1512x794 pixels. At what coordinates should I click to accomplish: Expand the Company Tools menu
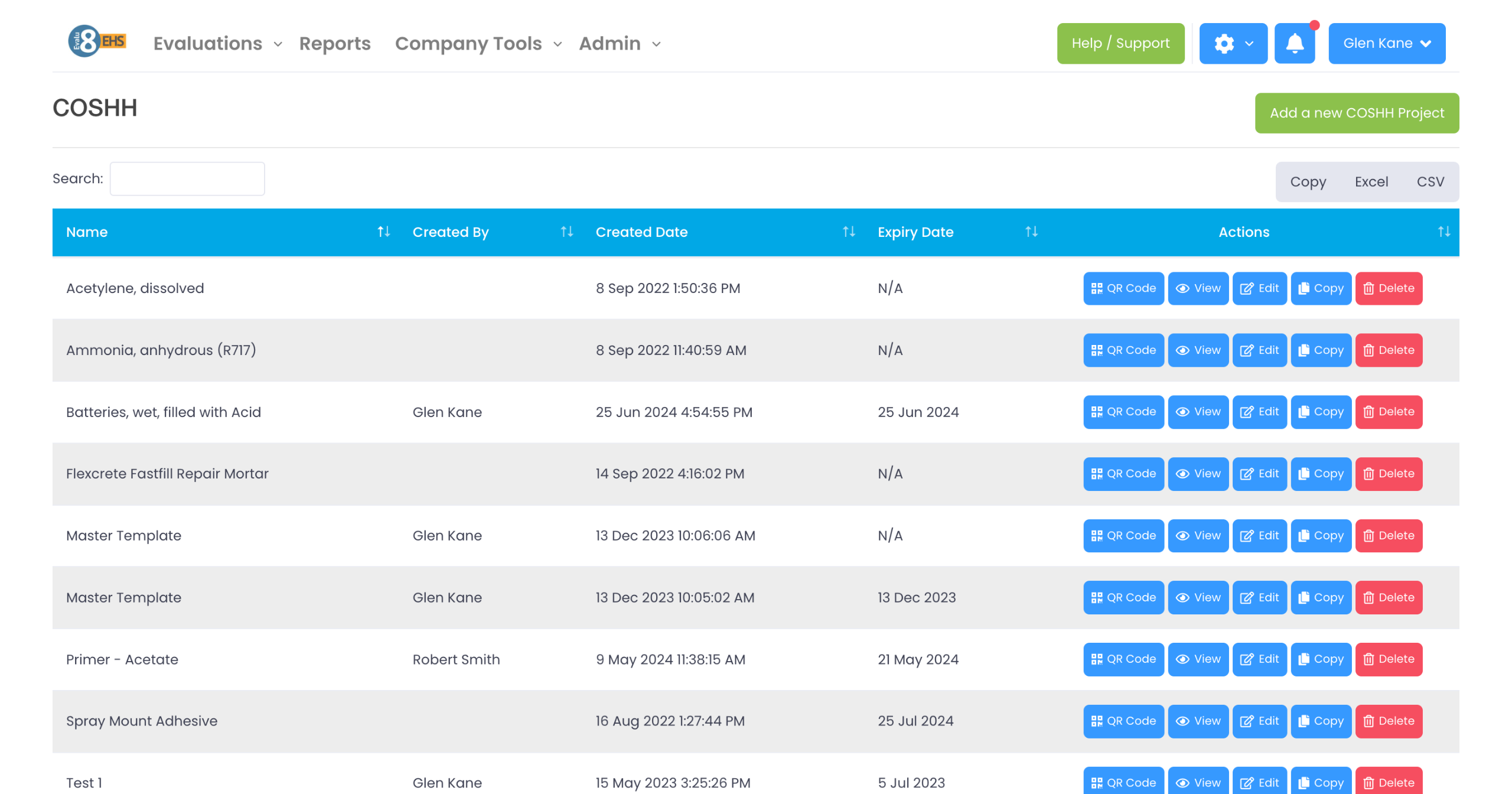click(478, 44)
